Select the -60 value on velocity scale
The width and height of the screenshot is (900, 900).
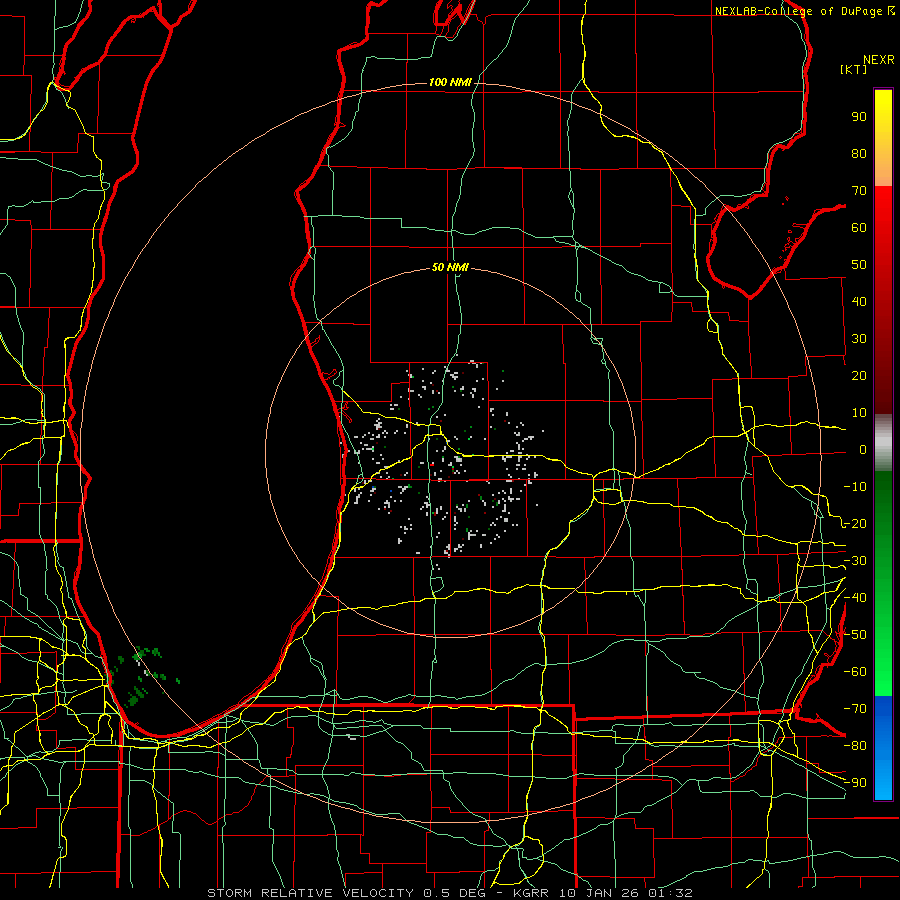pos(855,672)
